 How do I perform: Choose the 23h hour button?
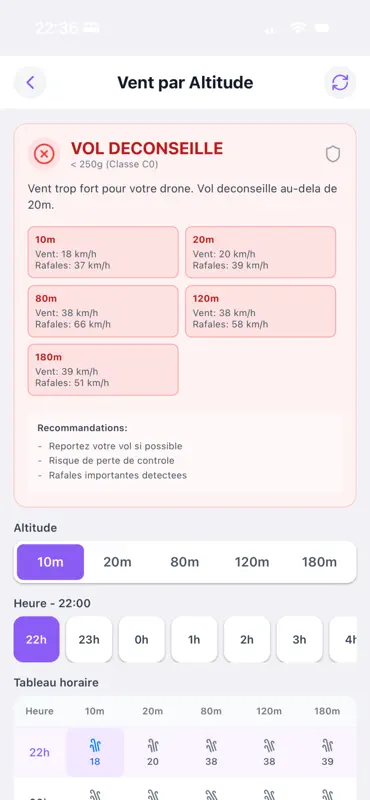(89, 639)
